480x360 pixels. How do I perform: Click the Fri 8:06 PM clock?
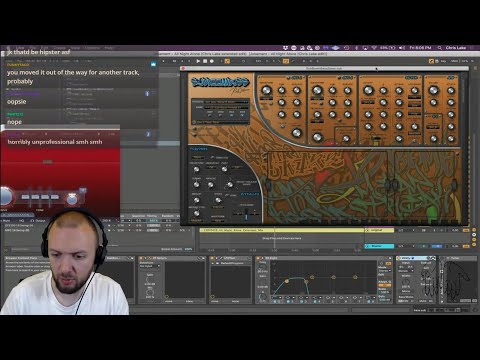tap(420, 48)
